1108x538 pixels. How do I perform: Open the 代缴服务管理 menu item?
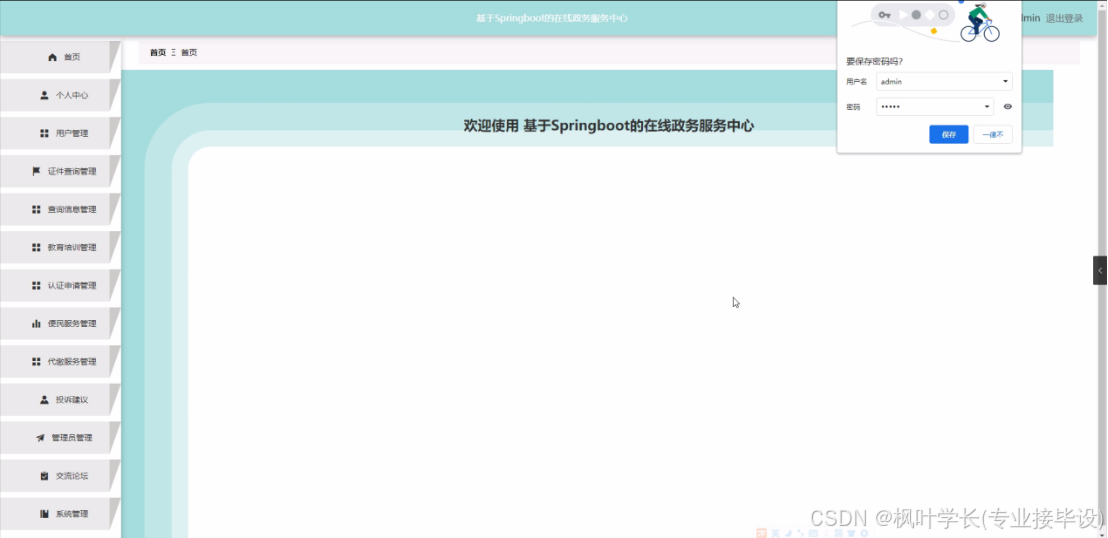coord(60,362)
